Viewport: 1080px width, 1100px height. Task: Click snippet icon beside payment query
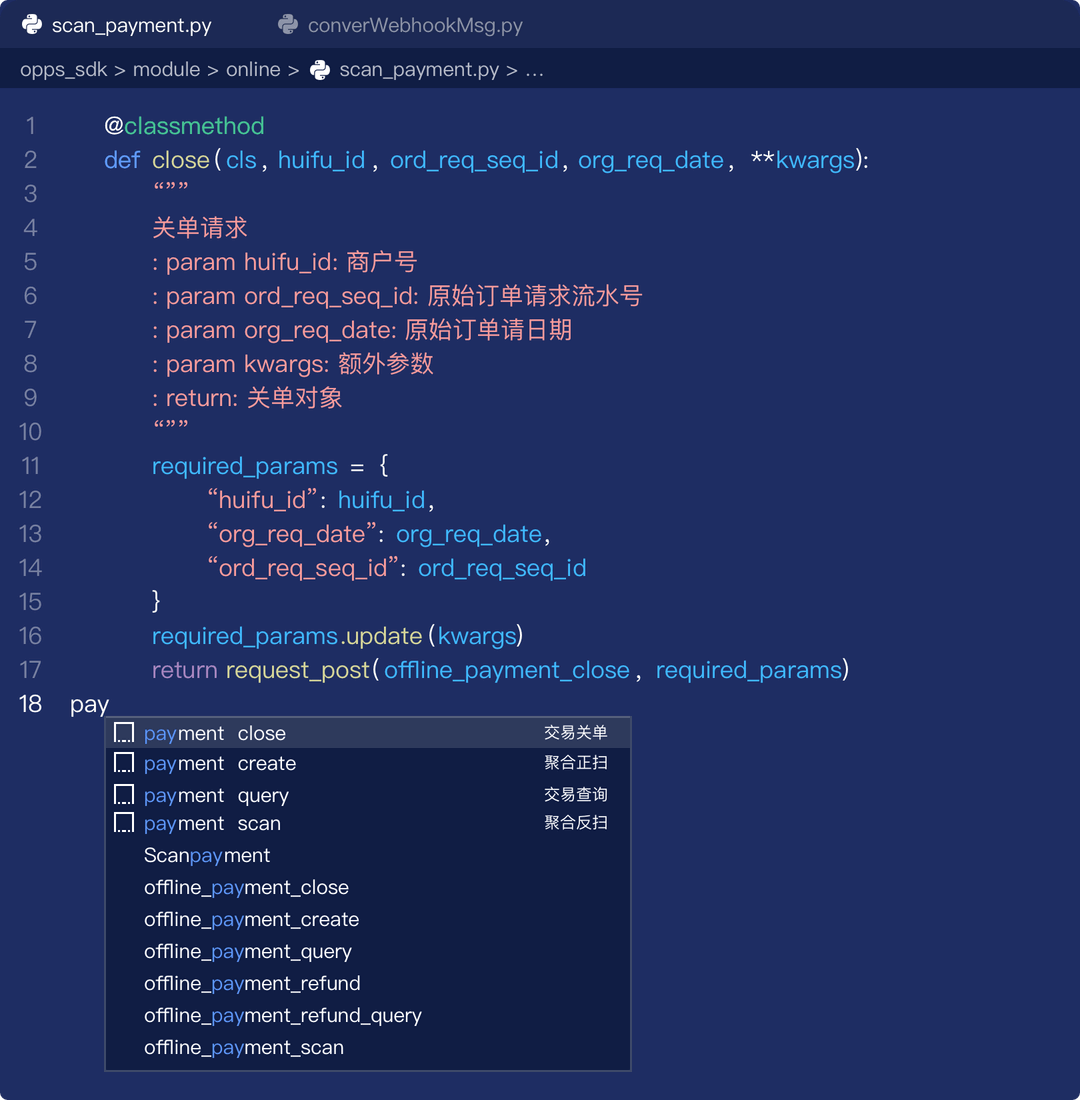[x=124, y=795]
